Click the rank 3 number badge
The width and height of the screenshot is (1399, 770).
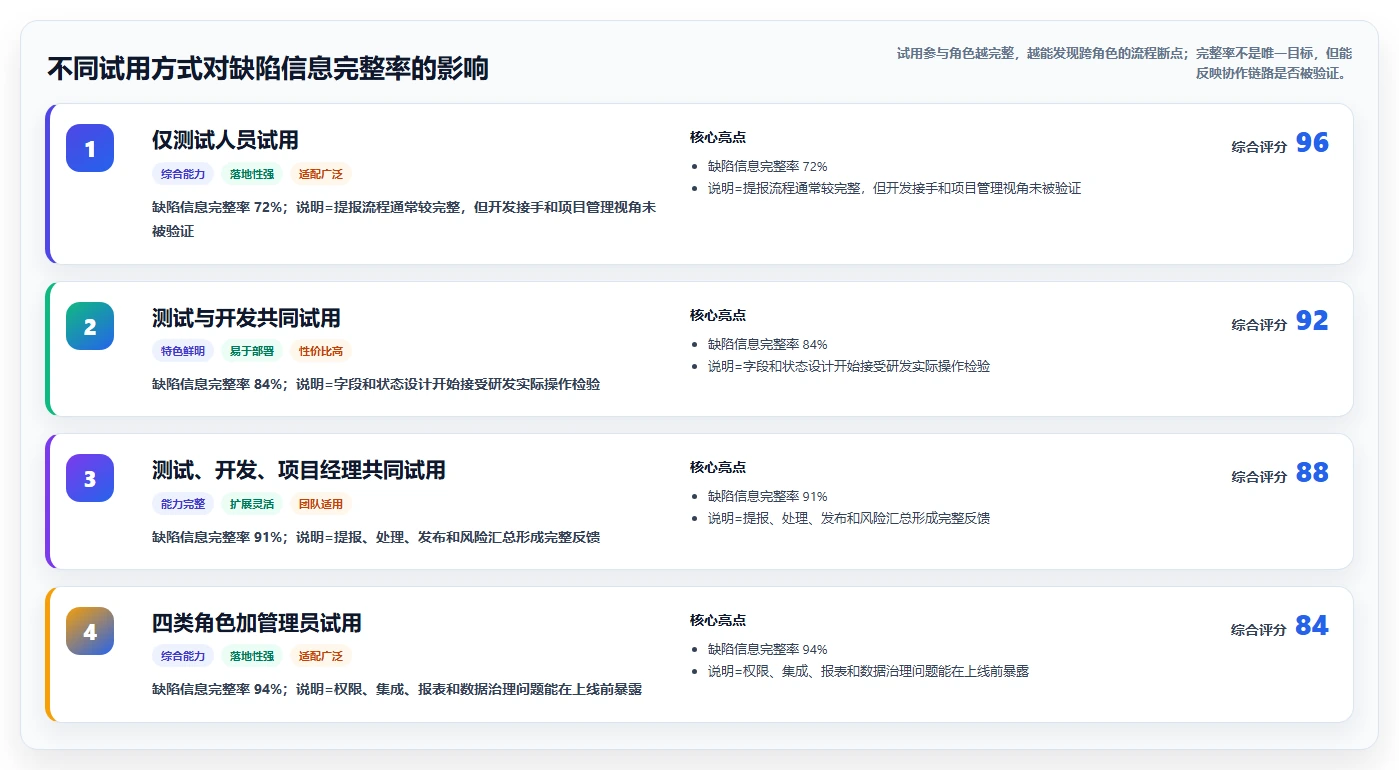tap(90, 478)
